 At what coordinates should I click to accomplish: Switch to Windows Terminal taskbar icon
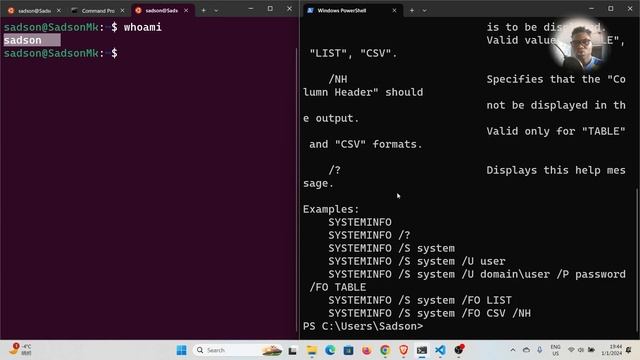pos(422,350)
